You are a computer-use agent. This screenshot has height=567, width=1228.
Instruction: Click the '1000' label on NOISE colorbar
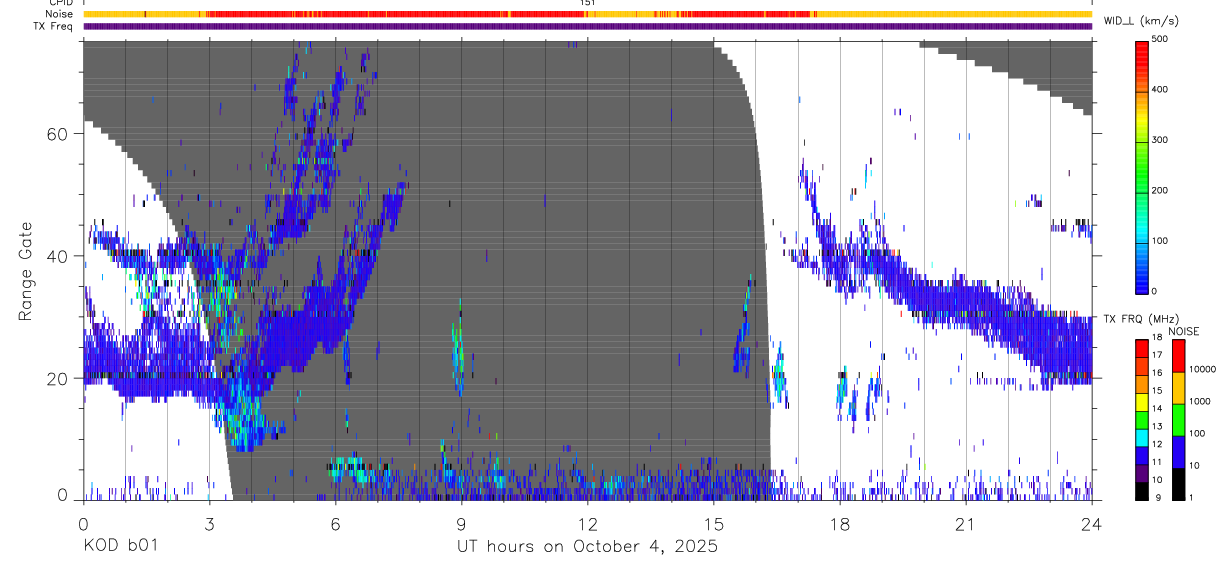point(1200,401)
